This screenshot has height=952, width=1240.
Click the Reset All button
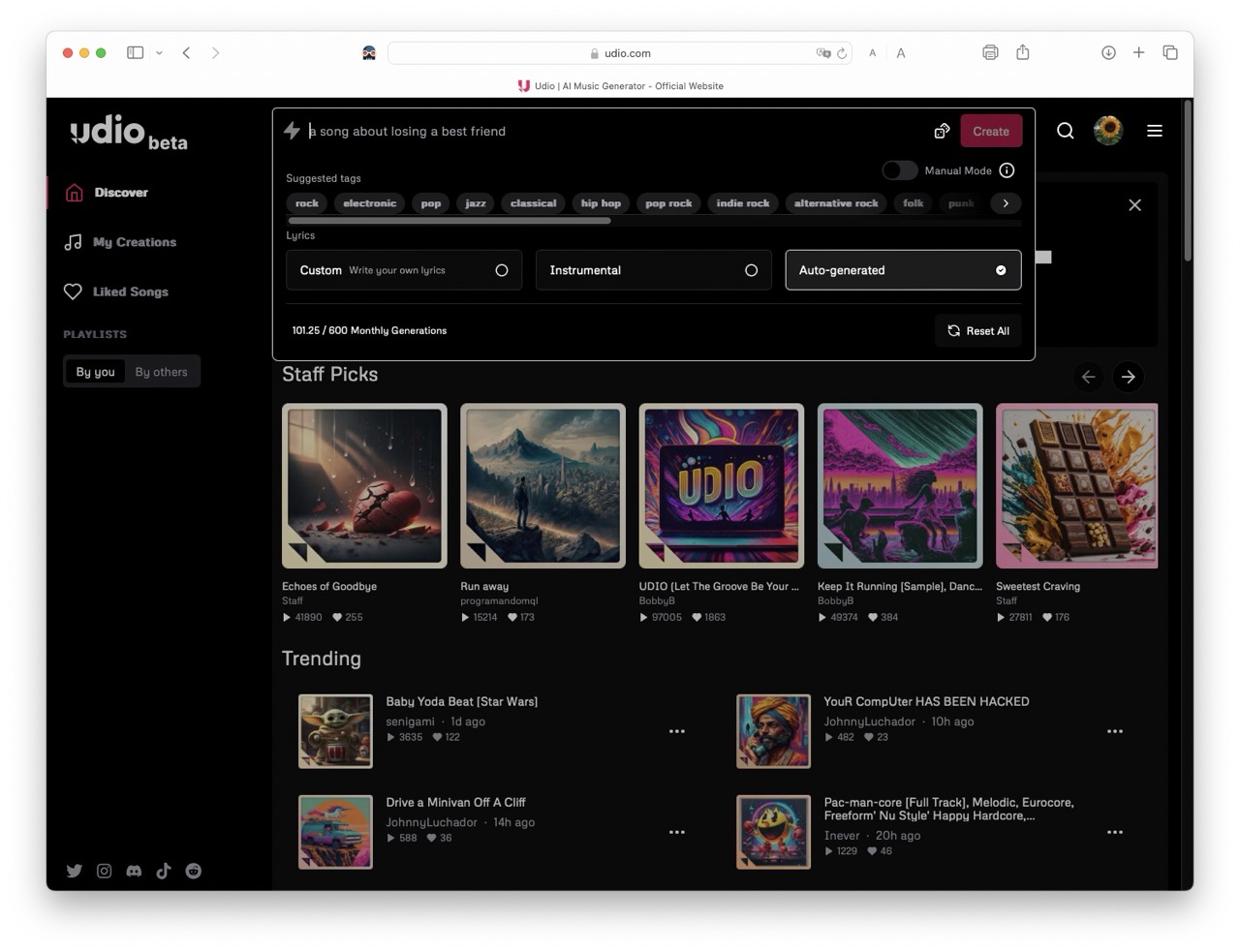pyautogui.click(x=977, y=330)
